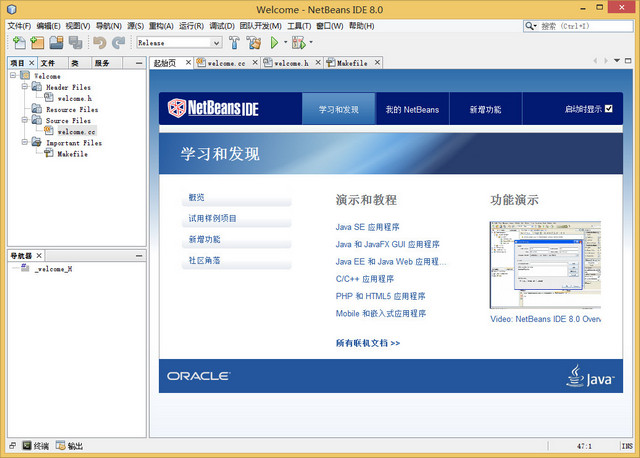Collapse the Source Files folder node
The image size is (640, 458).
(24, 120)
